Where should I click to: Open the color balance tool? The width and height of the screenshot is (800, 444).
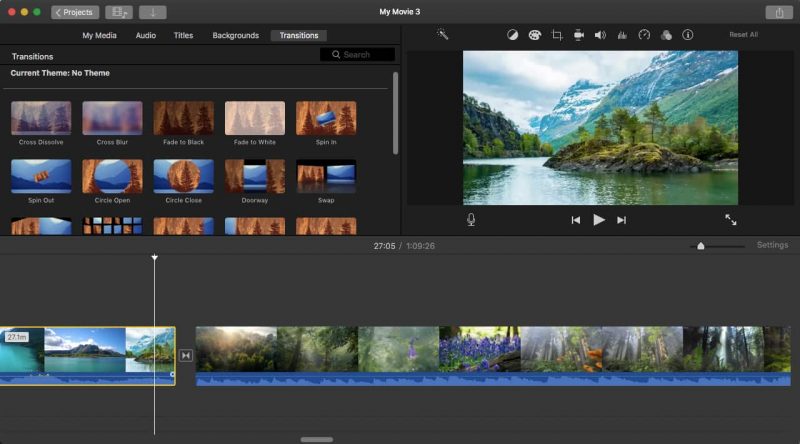[513, 35]
